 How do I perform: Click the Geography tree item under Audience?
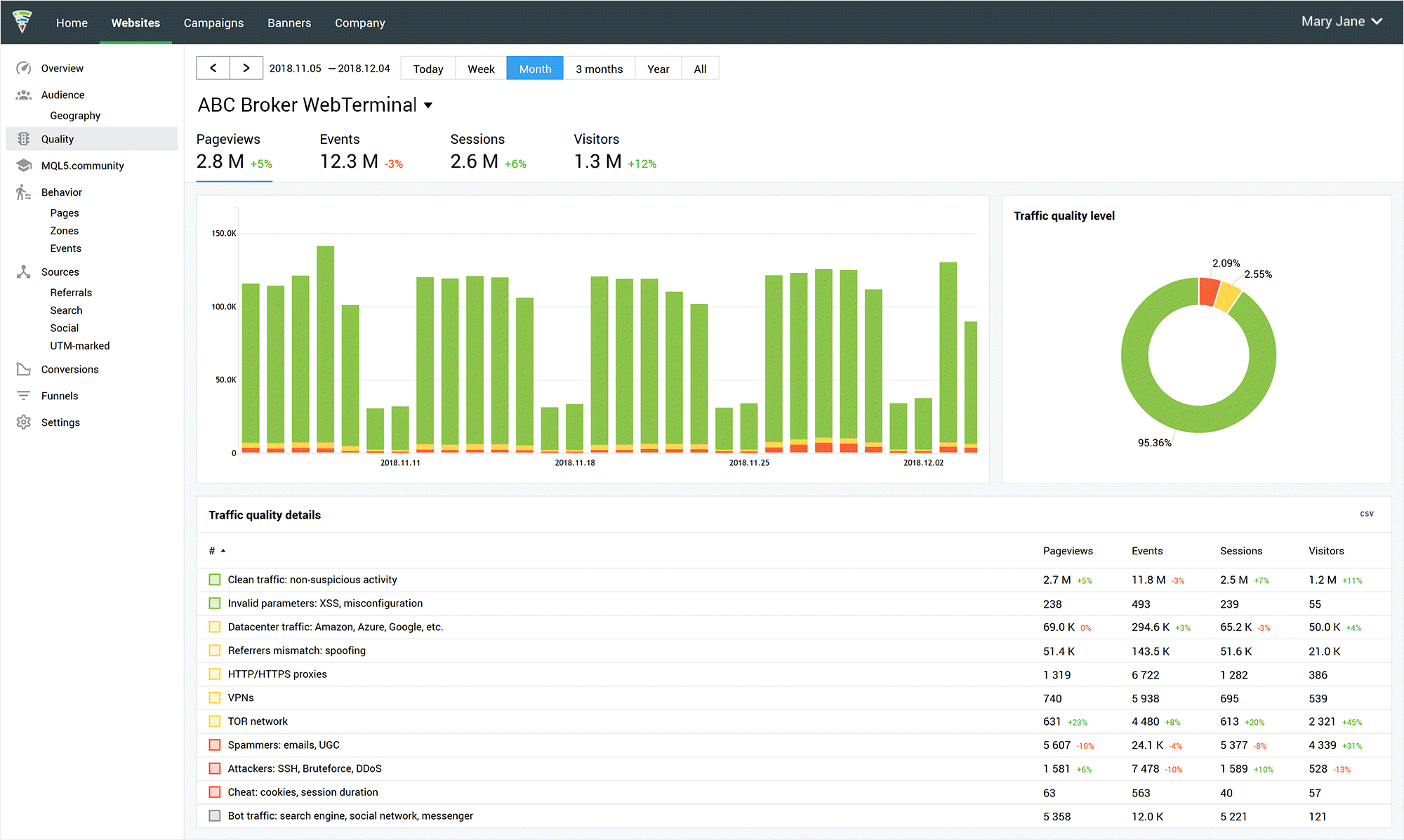point(74,115)
